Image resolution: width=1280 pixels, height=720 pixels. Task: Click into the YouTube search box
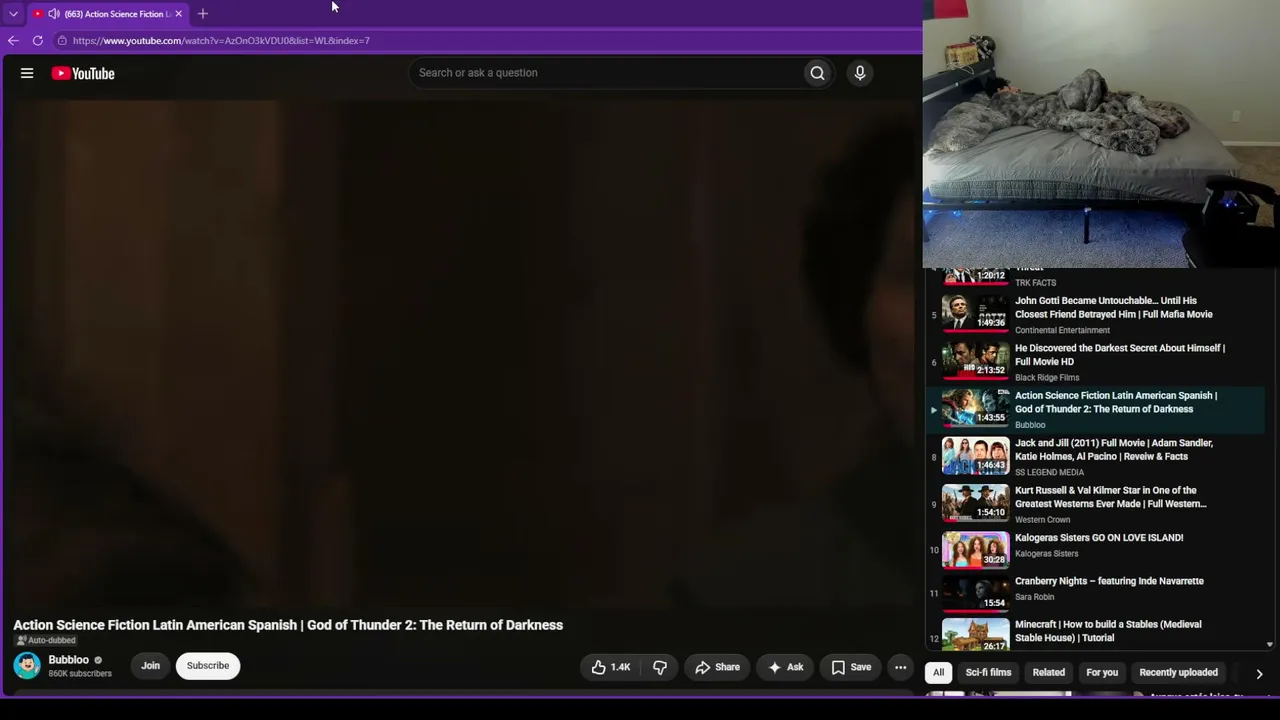pyautogui.click(x=606, y=73)
